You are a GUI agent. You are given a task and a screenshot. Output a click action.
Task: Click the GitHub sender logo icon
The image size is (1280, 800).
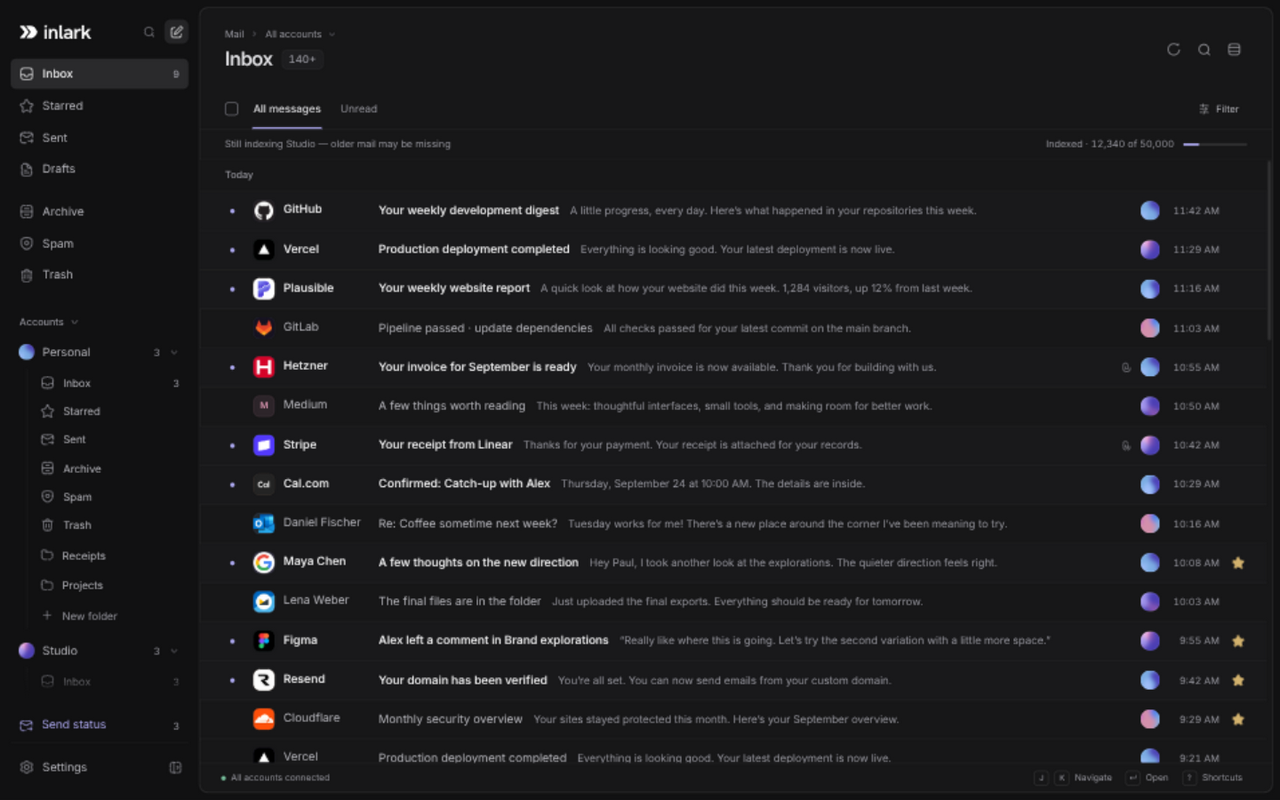pyautogui.click(x=264, y=210)
